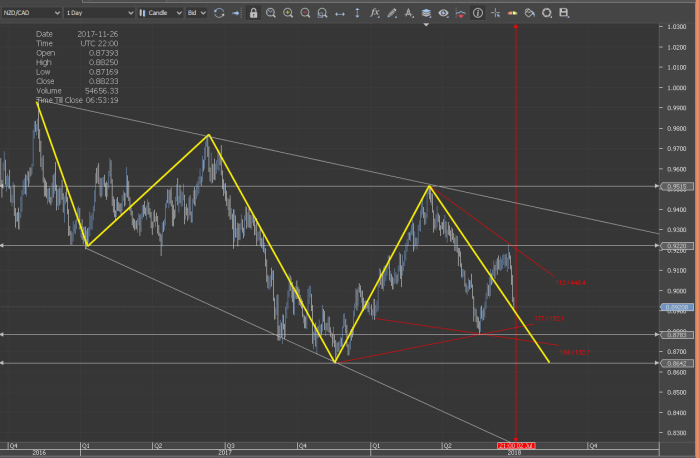Click the 2017 year label on time axis
700x458 pixels.
(225, 453)
